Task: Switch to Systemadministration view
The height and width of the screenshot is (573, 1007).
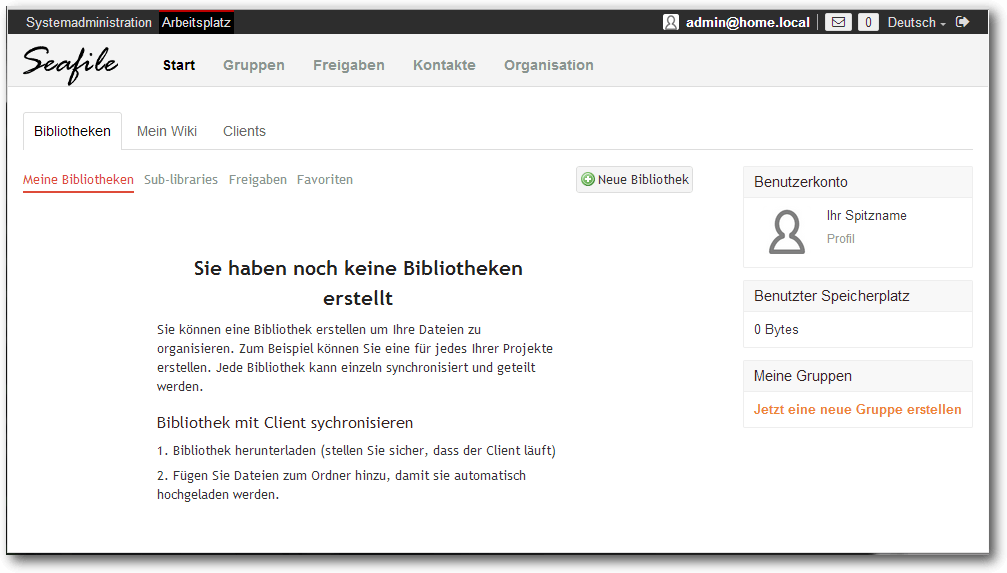Action: click(x=89, y=22)
